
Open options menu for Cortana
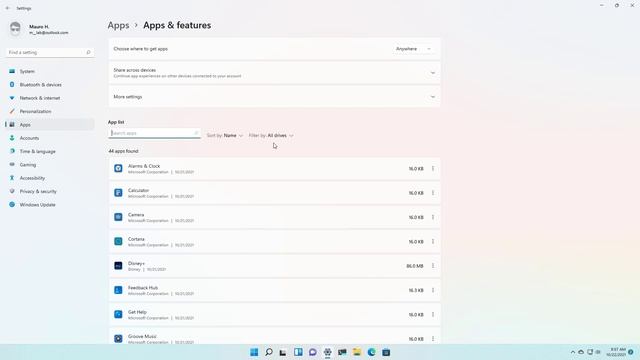[x=433, y=242]
